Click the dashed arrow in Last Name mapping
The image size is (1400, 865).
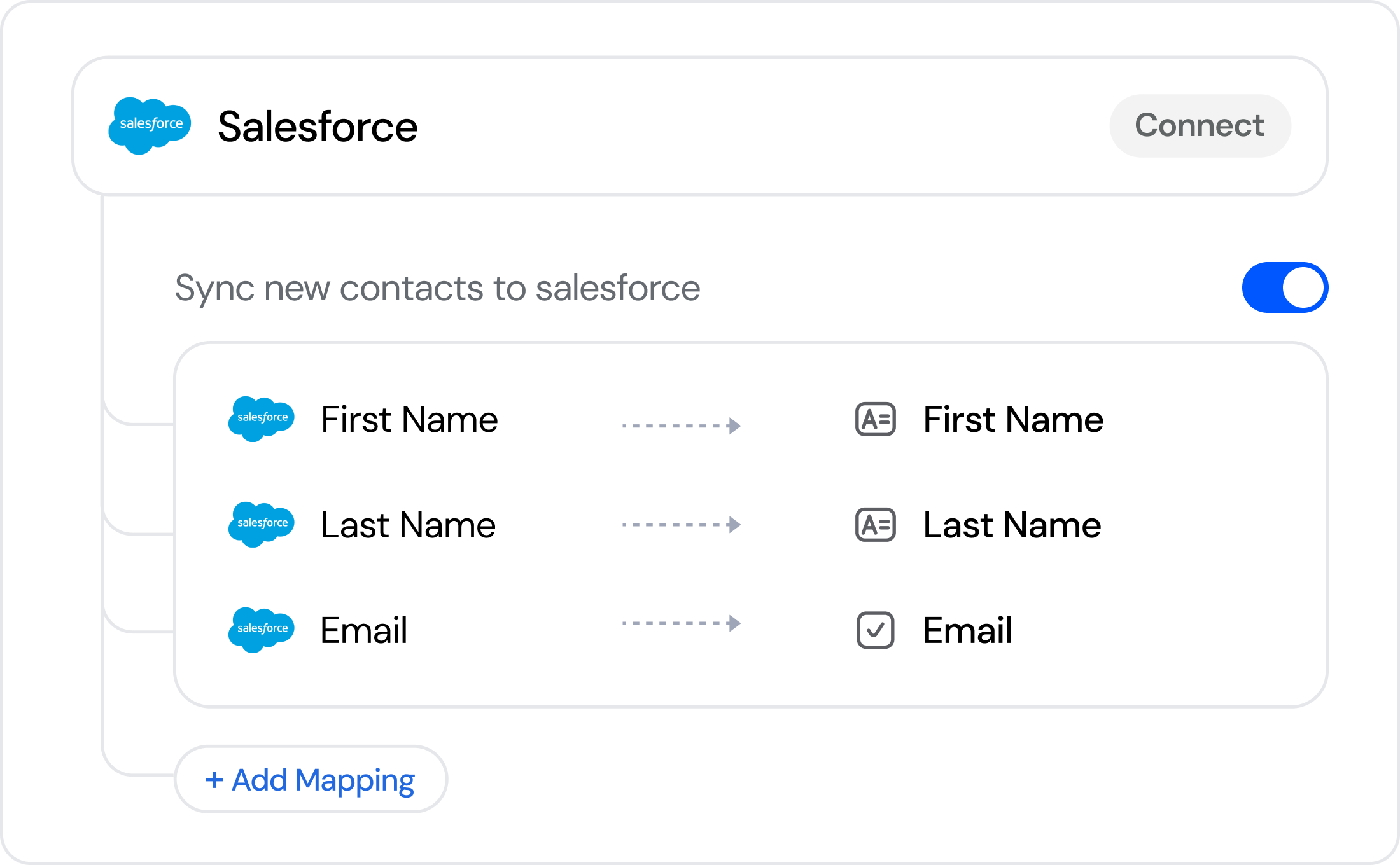[682, 525]
